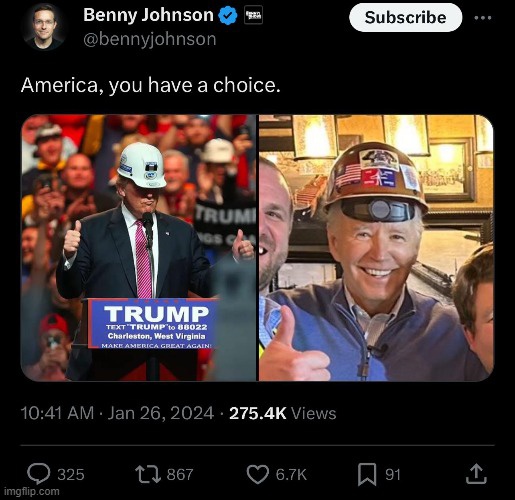
Task: Click the share upload icon
Action: 476,474
